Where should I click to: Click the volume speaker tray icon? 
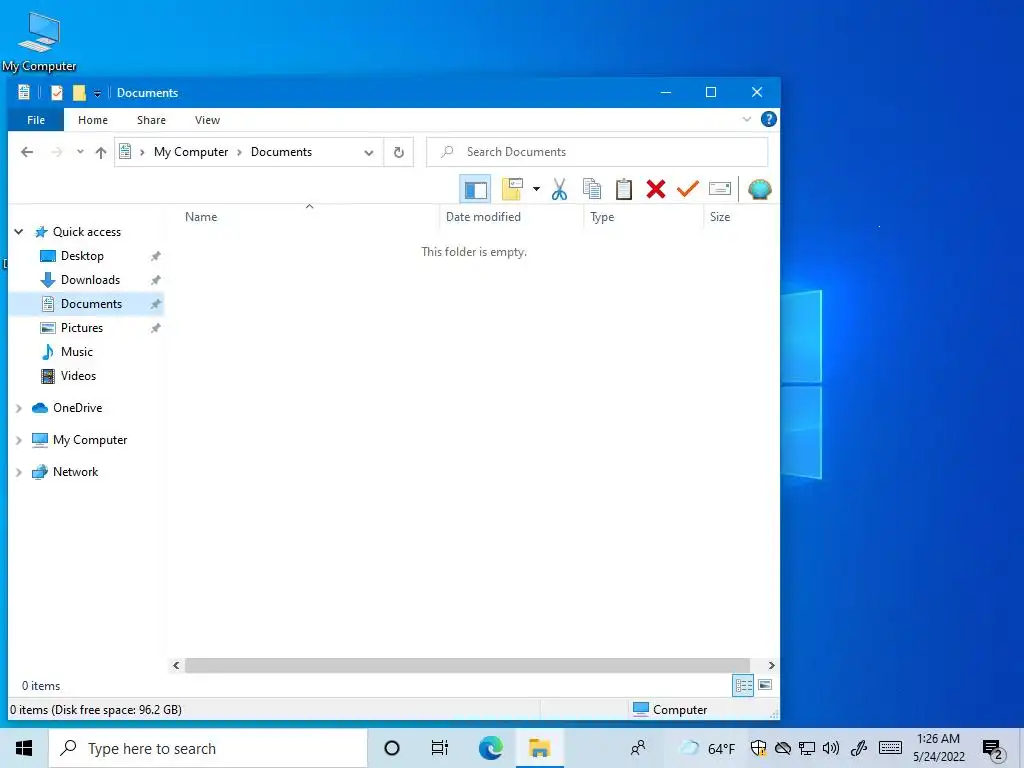pos(831,748)
